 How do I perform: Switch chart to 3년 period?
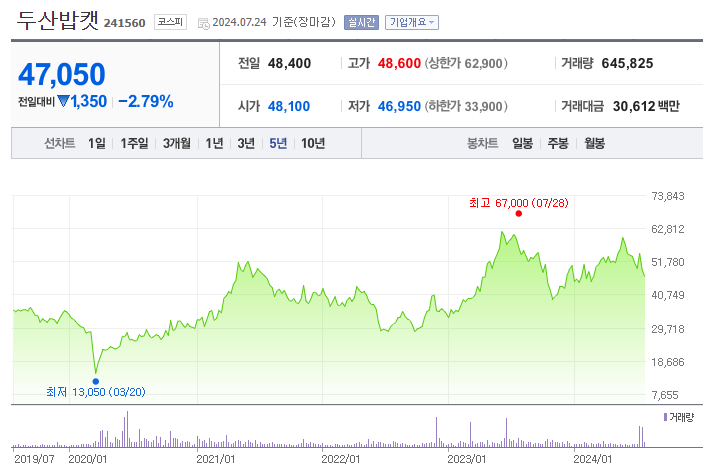pos(246,143)
